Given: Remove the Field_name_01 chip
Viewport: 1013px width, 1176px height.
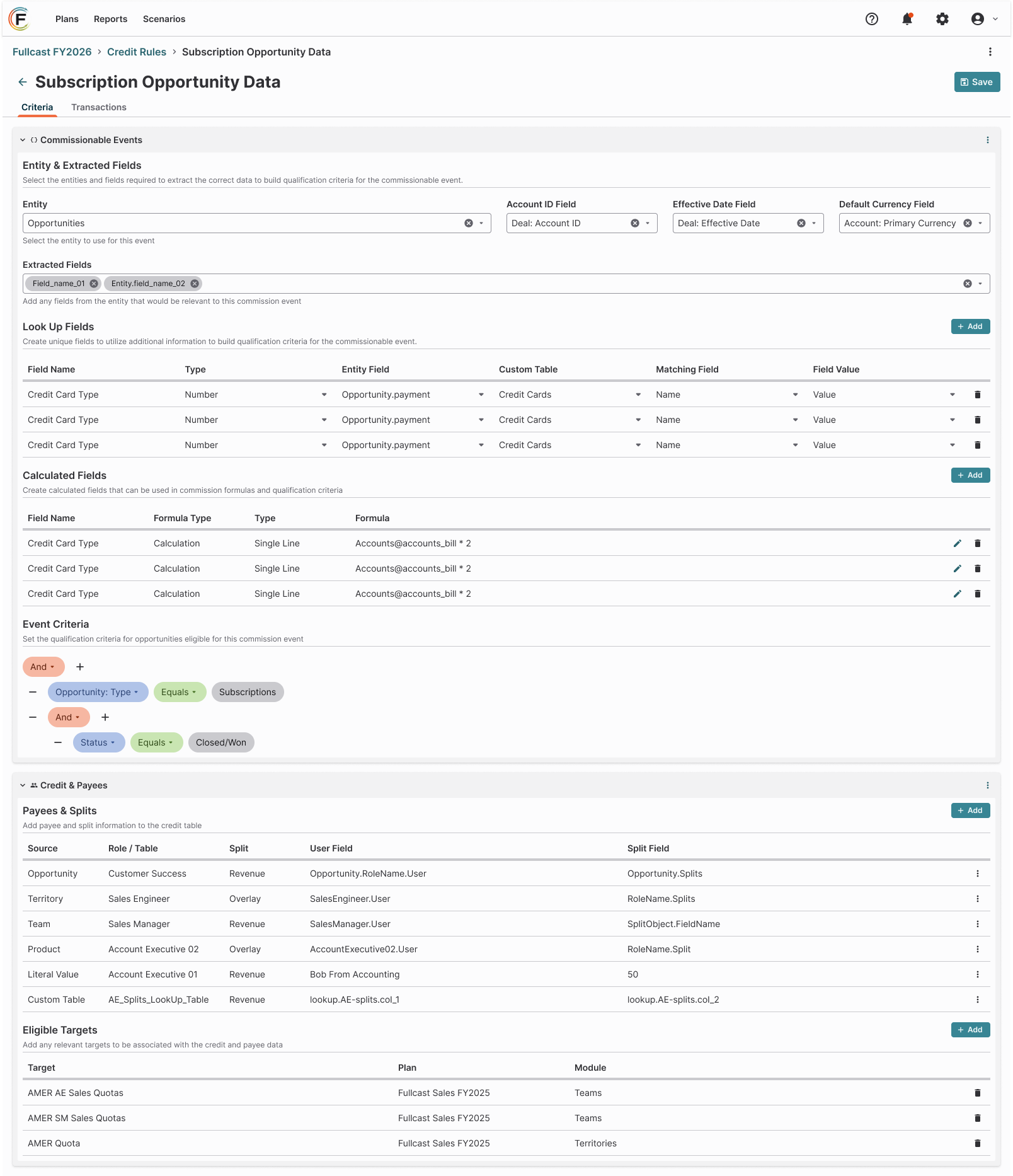Looking at the screenshot, I should 94,284.
